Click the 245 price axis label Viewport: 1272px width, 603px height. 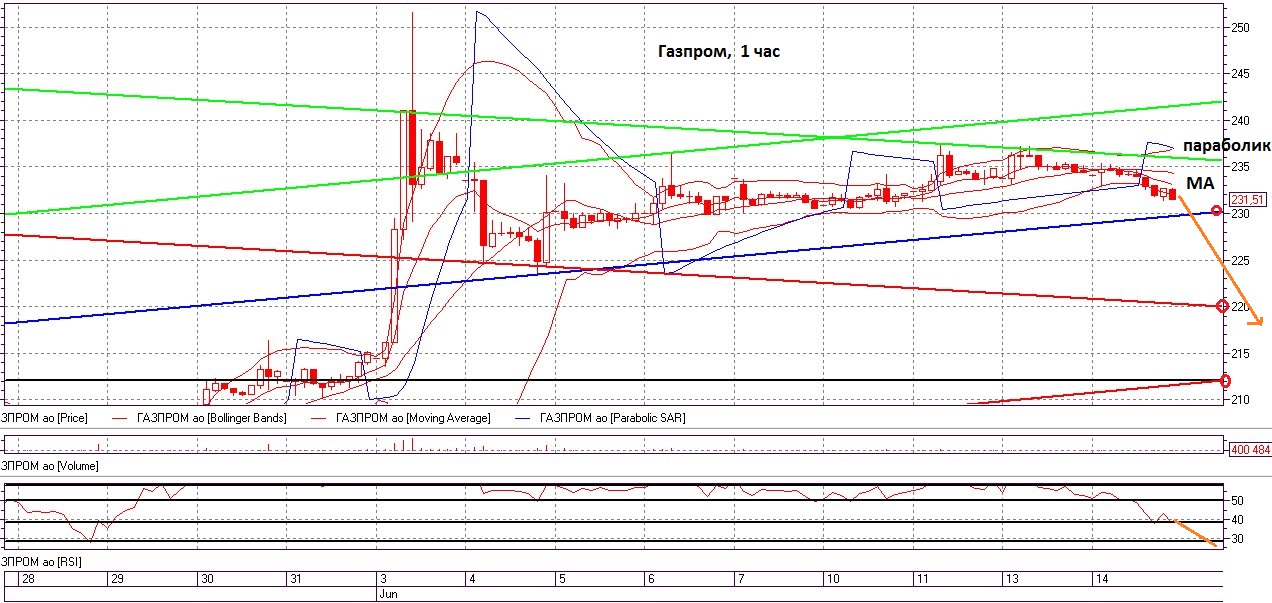click(x=1241, y=74)
